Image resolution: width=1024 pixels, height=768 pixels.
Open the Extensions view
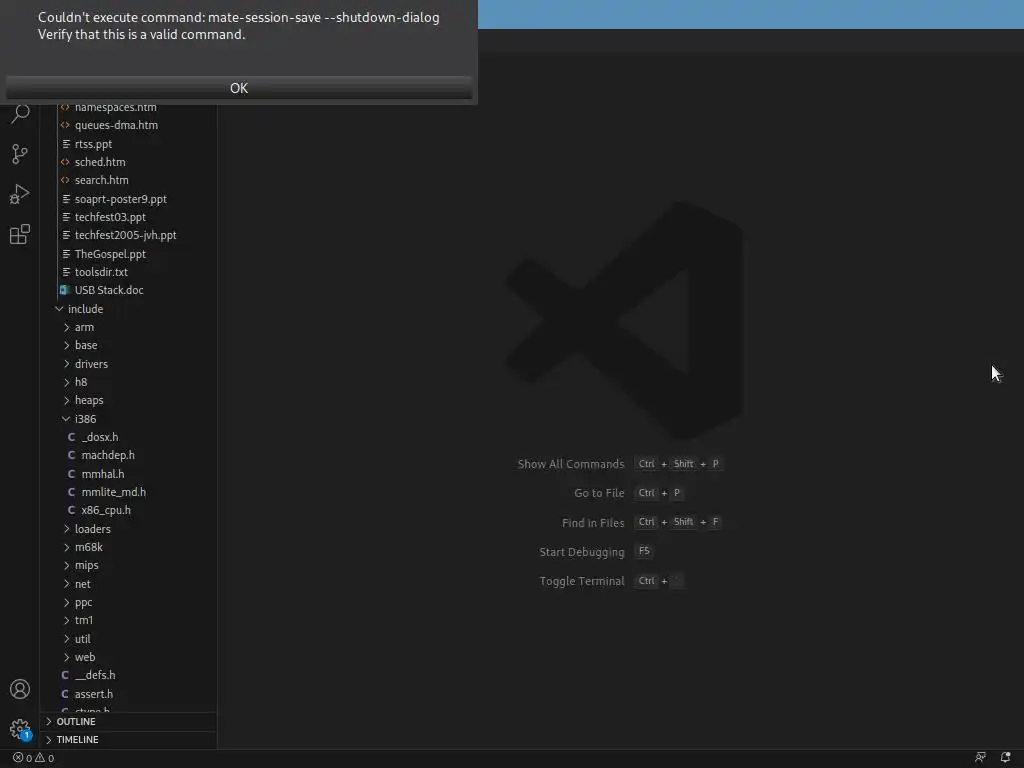tap(20, 234)
